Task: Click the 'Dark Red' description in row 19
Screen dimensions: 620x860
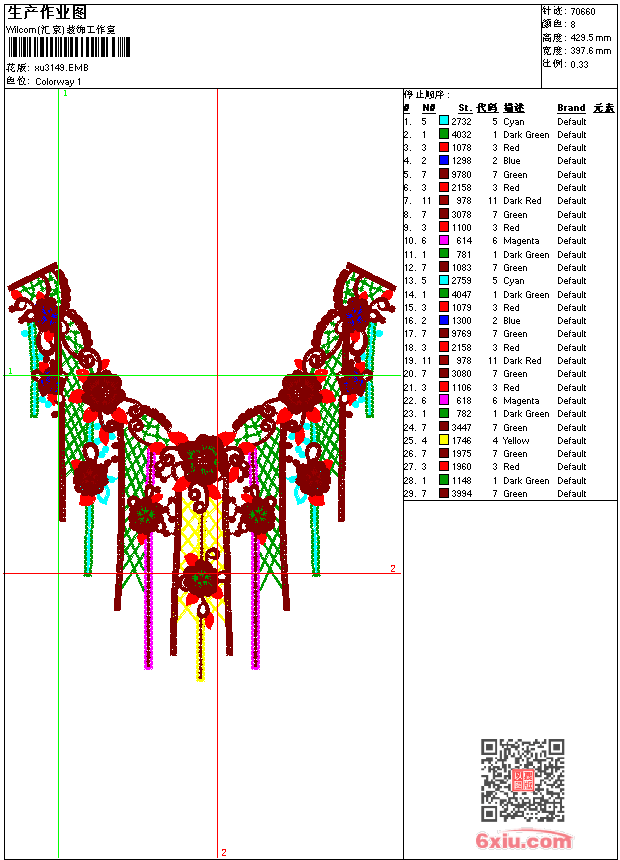Action: 522,360
